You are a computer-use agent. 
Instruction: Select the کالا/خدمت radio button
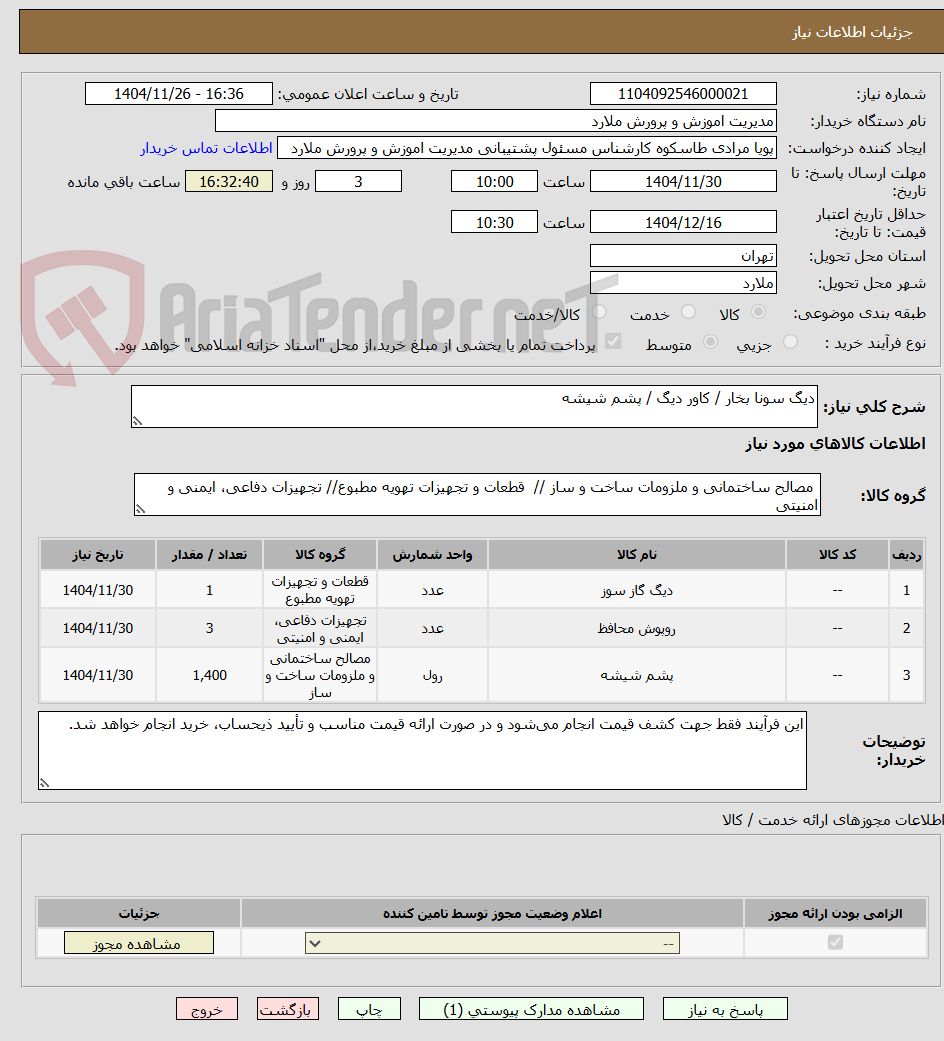599,312
